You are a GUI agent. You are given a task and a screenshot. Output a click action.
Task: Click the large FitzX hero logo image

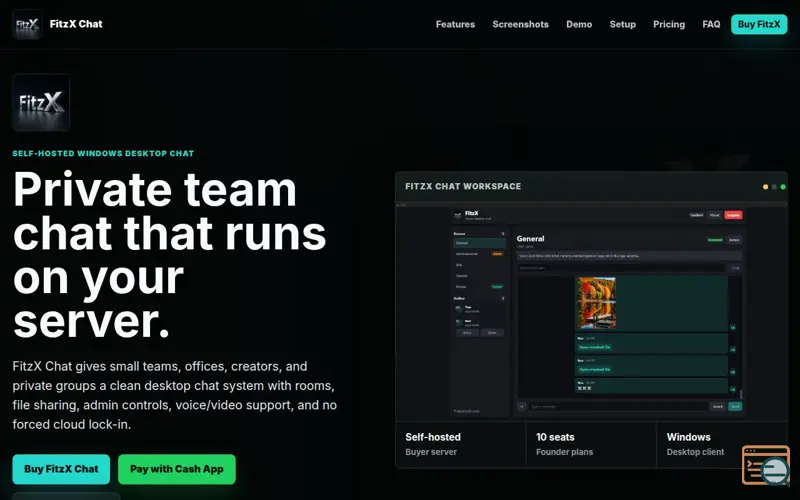41,103
